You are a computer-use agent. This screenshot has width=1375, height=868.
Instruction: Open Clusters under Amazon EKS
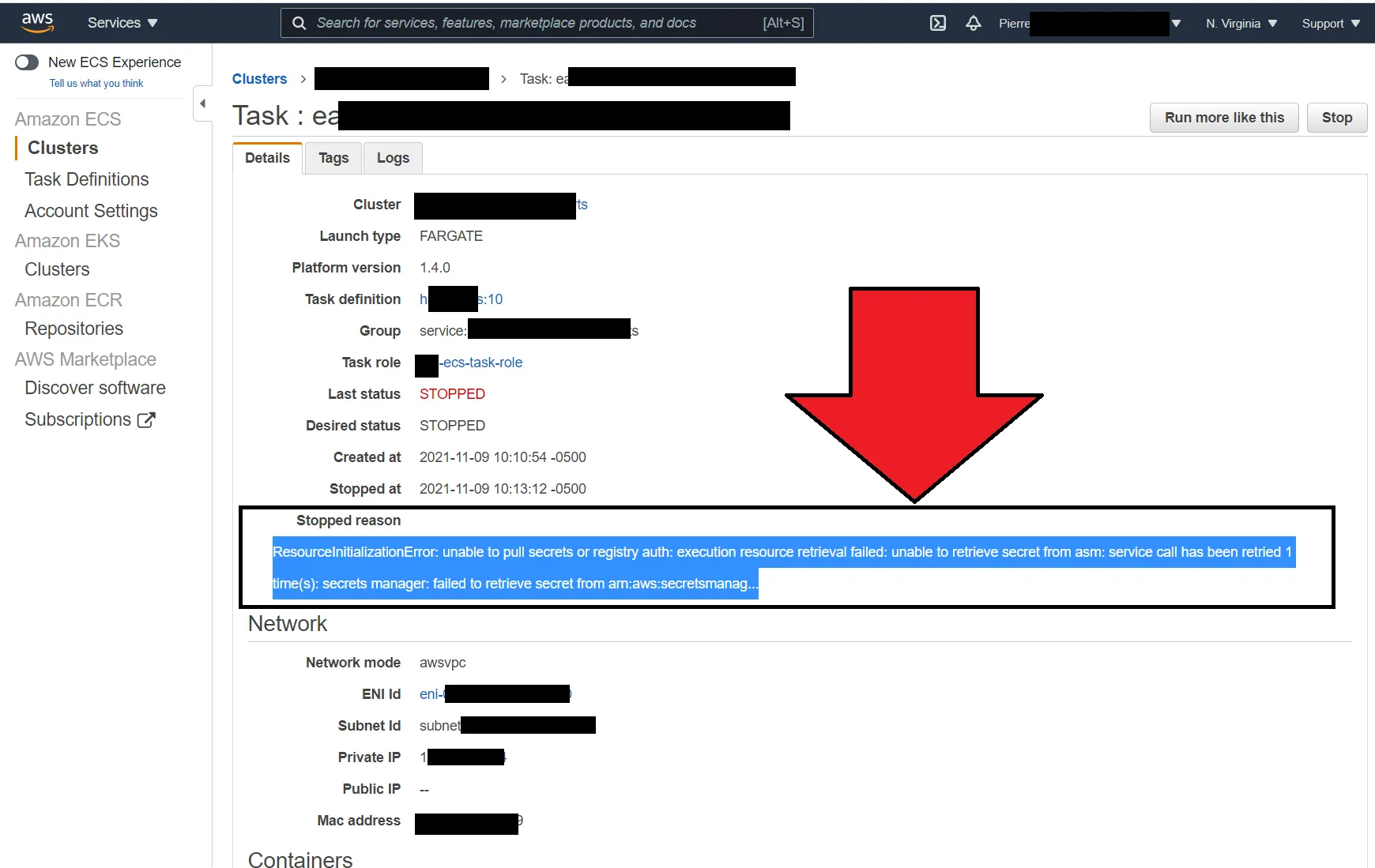coord(57,269)
